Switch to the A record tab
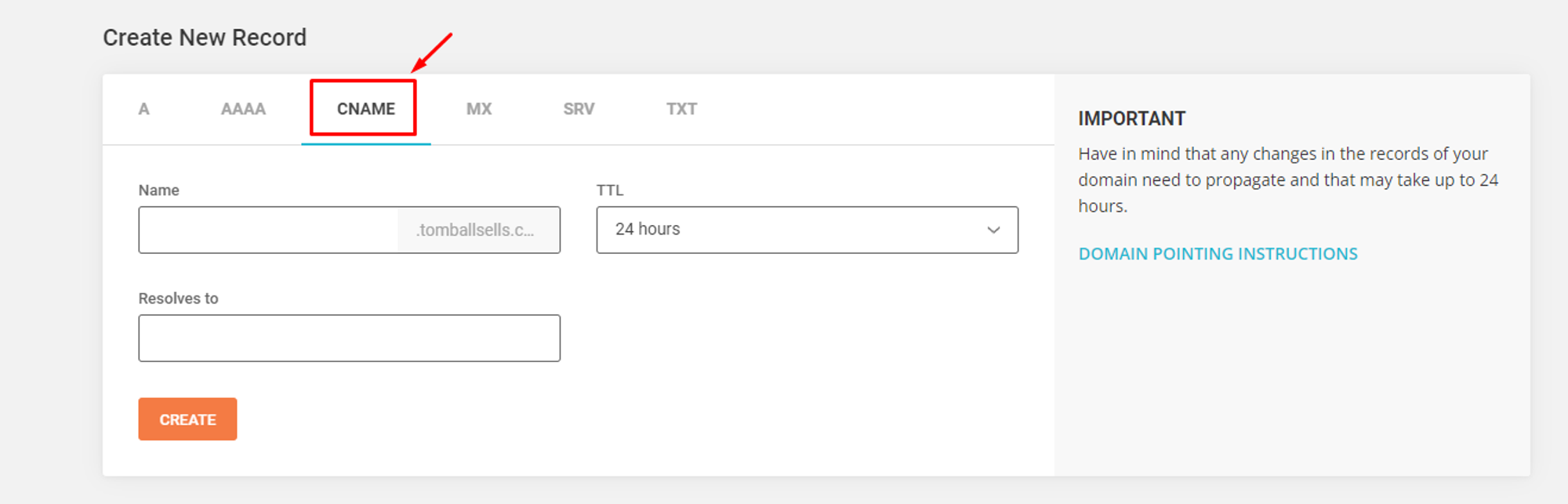The width and height of the screenshot is (1568, 504). [x=144, y=109]
